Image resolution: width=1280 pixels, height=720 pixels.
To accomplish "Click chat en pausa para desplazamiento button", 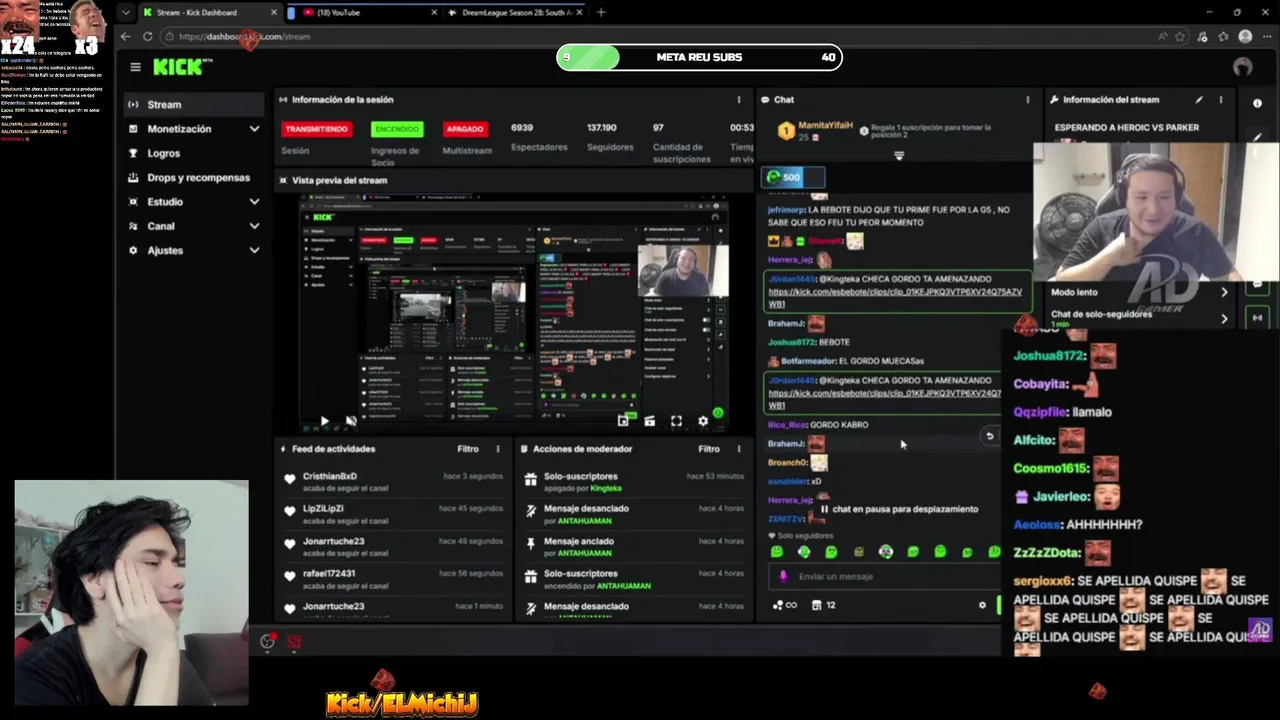I will click(899, 509).
